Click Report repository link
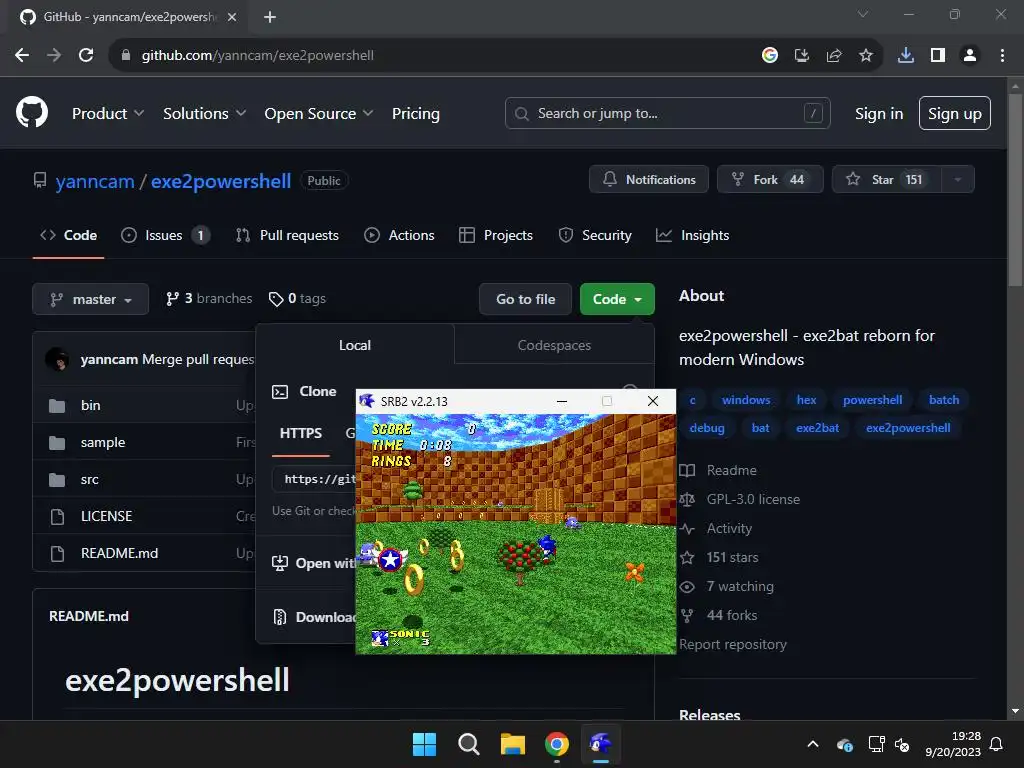Viewport: 1024px width, 768px height. 733,644
